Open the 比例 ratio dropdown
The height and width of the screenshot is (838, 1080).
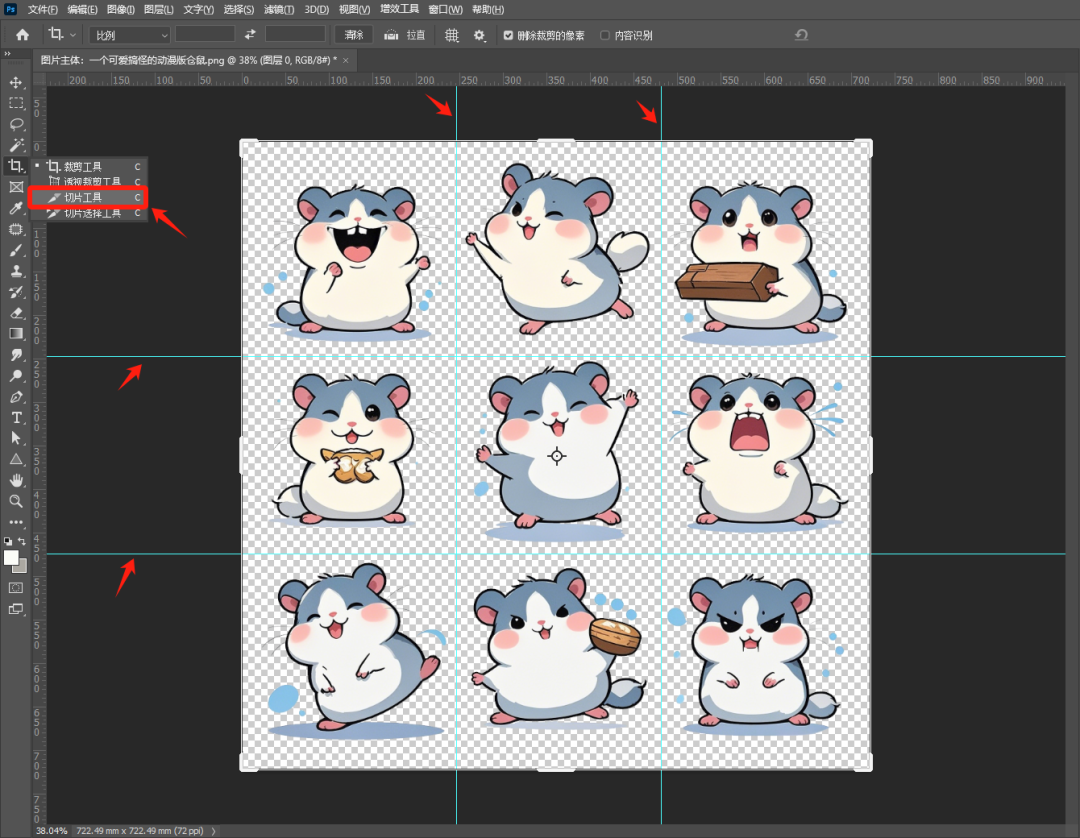click(128, 35)
